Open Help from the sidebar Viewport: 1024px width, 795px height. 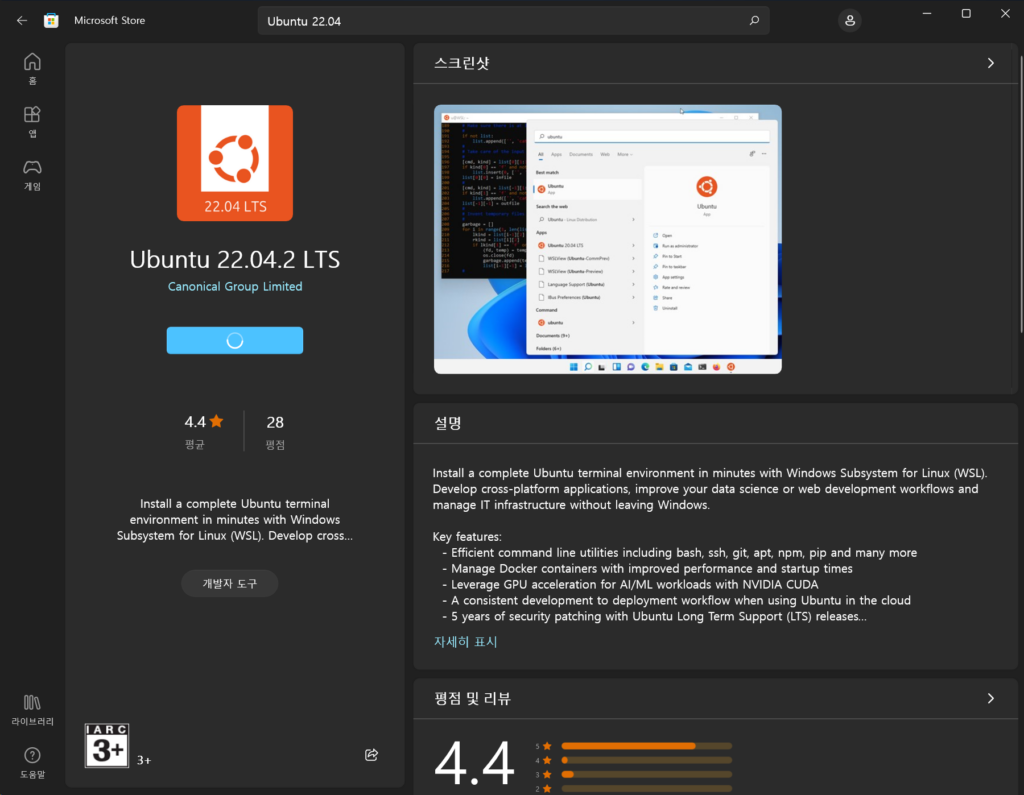[x=32, y=763]
